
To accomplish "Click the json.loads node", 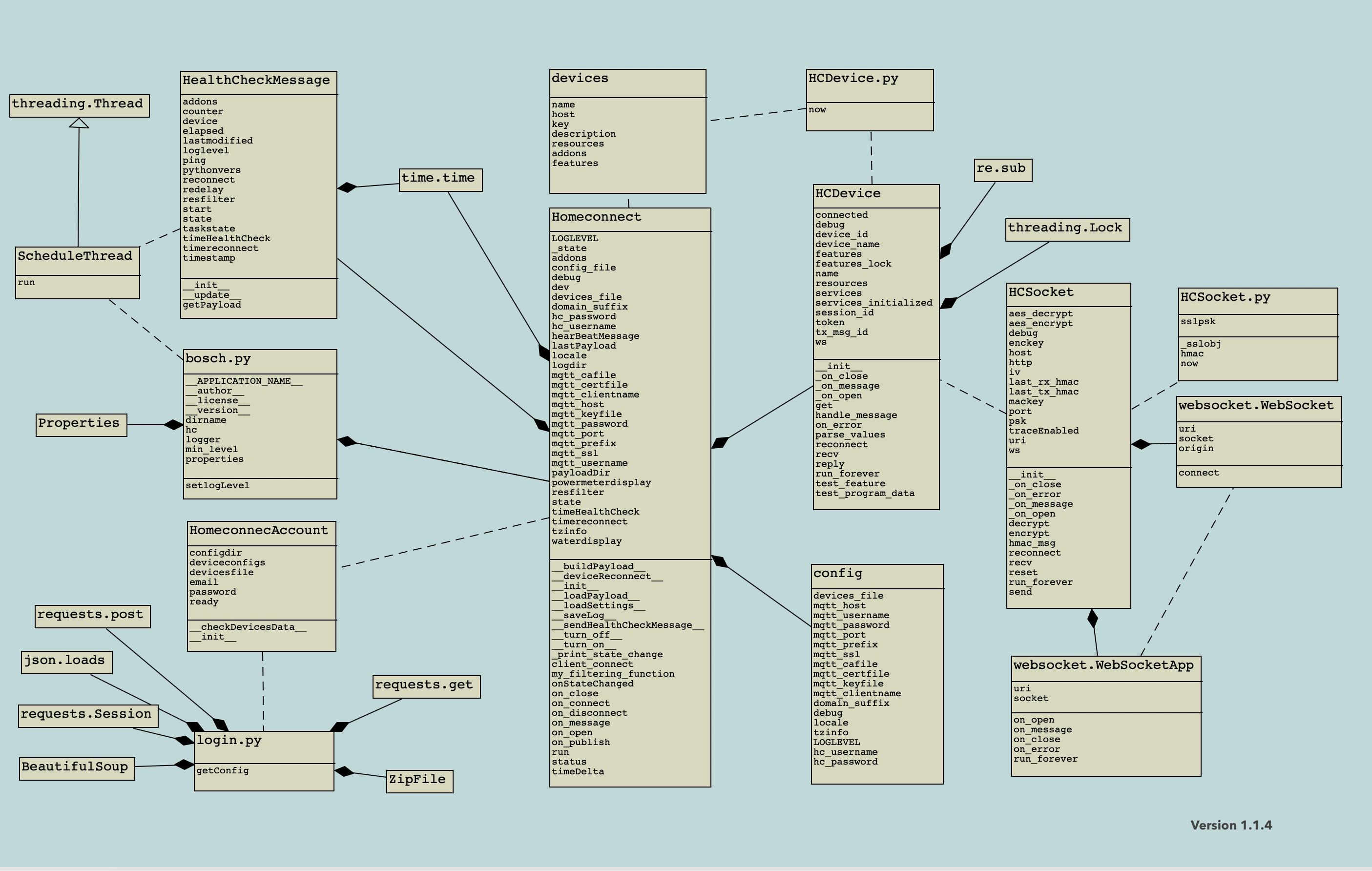I will [x=67, y=662].
